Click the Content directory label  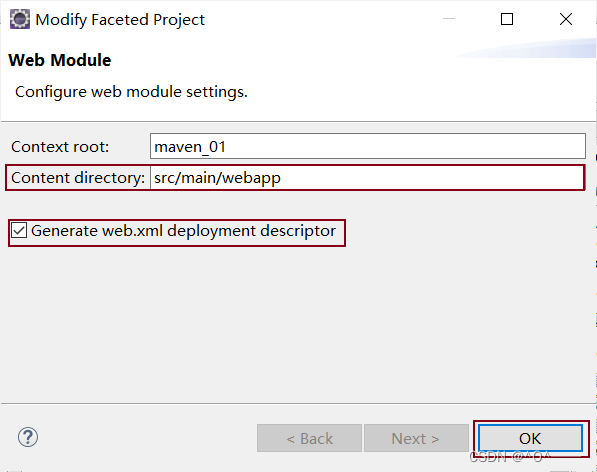click(78, 178)
